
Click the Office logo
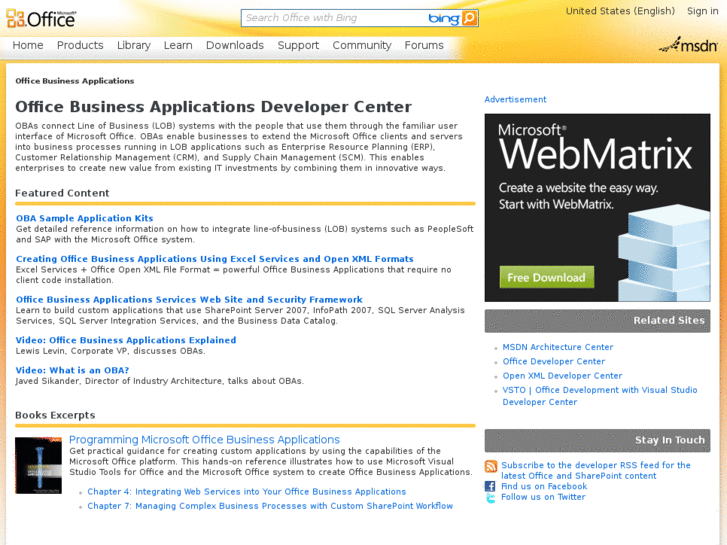click(x=41, y=19)
